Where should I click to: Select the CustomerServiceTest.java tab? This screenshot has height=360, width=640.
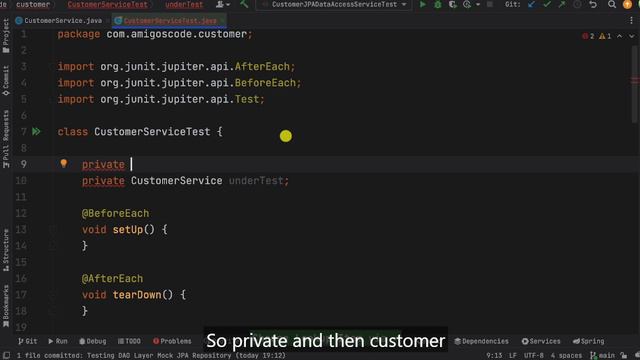(x=170, y=20)
